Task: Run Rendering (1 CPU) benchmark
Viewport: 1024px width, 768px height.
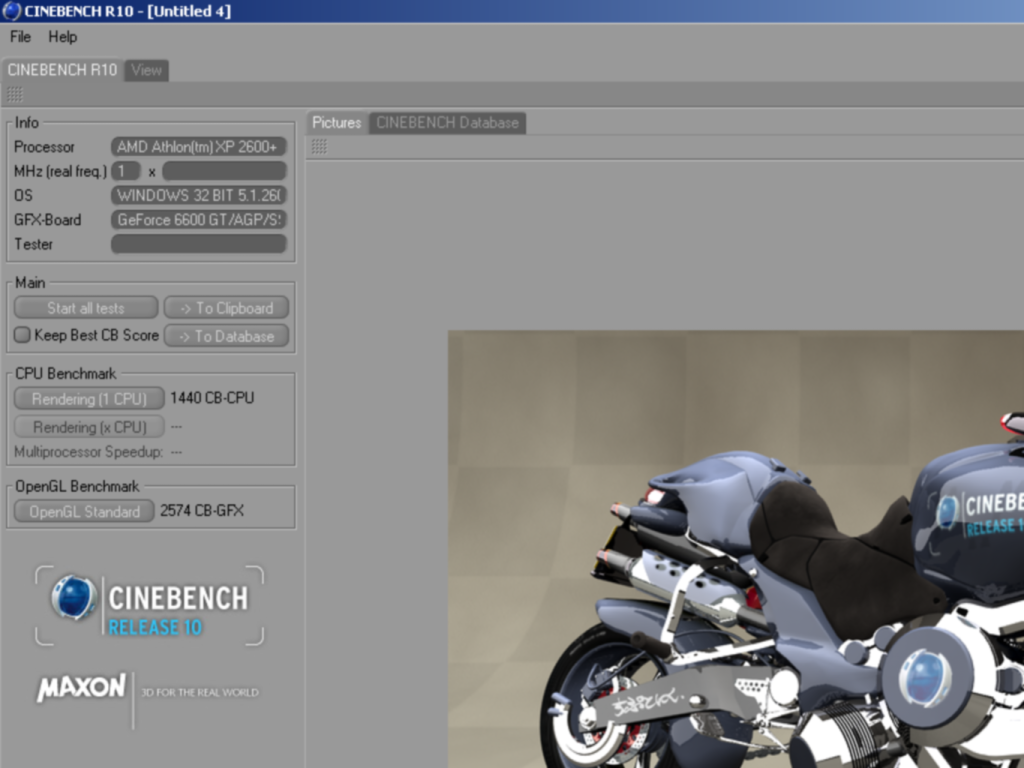Action: pos(89,398)
